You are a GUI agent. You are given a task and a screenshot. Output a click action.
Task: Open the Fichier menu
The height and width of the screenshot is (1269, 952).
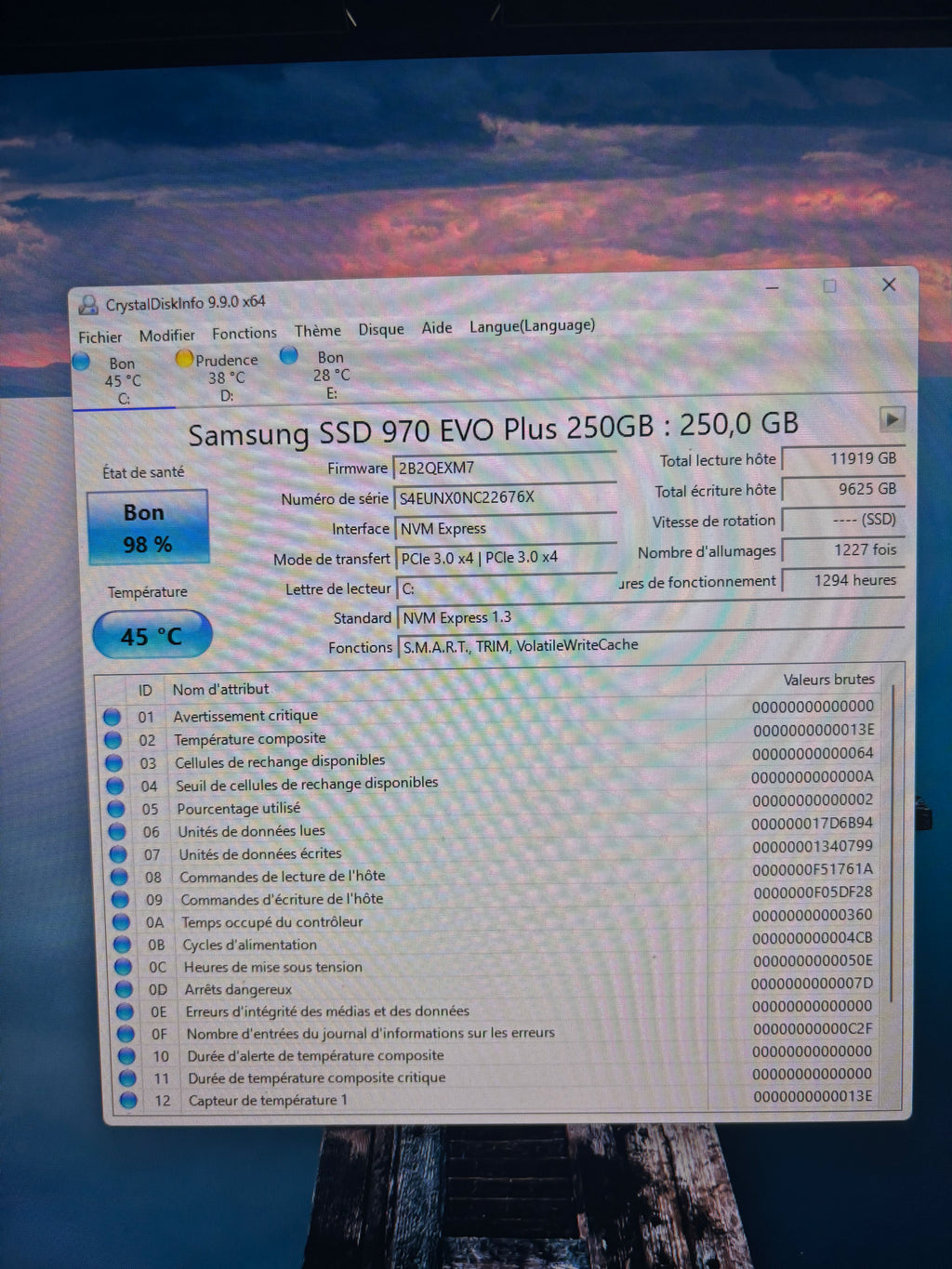pos(99,337)
